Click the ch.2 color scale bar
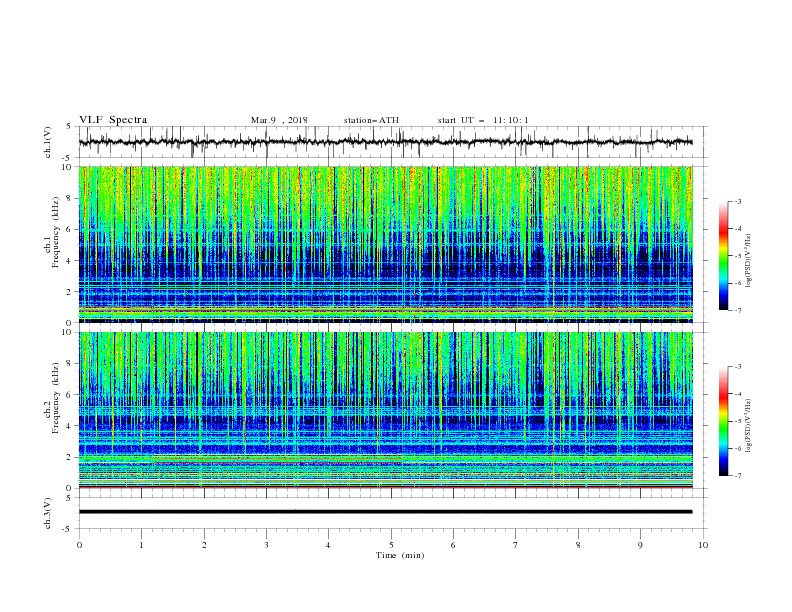Image resolution: width=792 pixels, height=612 pixels. [723, 421]
